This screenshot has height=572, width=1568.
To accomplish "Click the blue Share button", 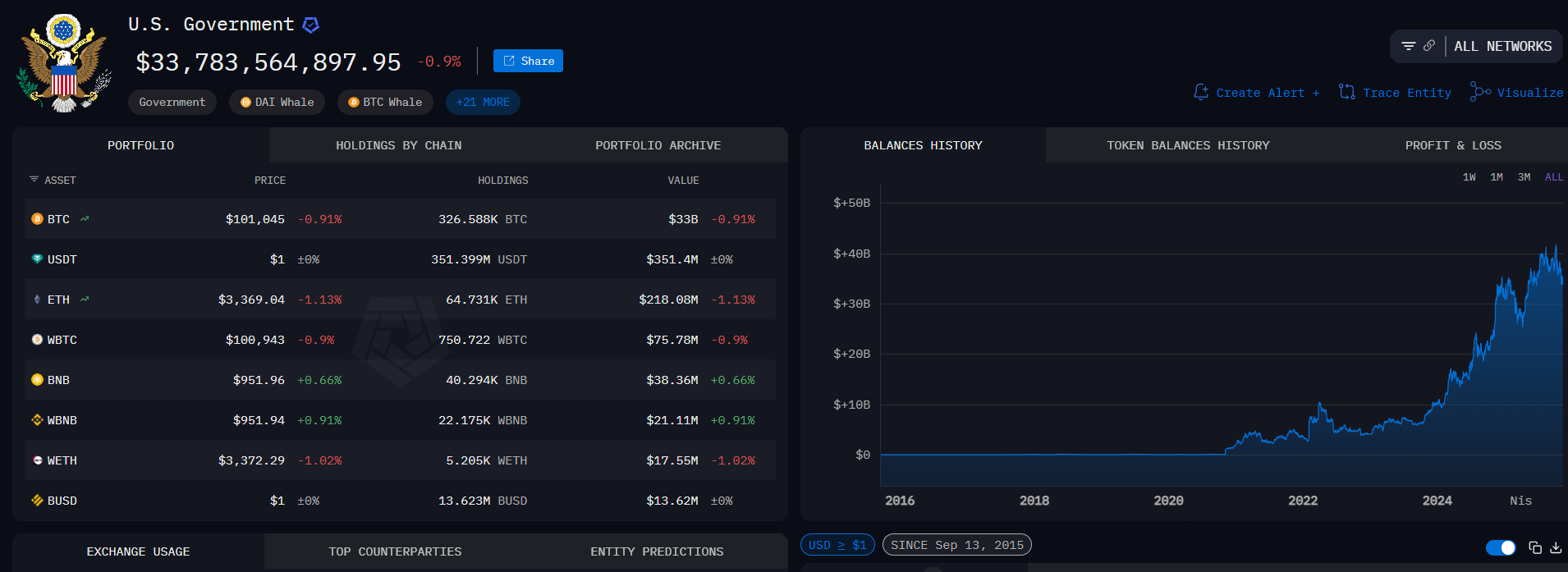I will point(528,61).
